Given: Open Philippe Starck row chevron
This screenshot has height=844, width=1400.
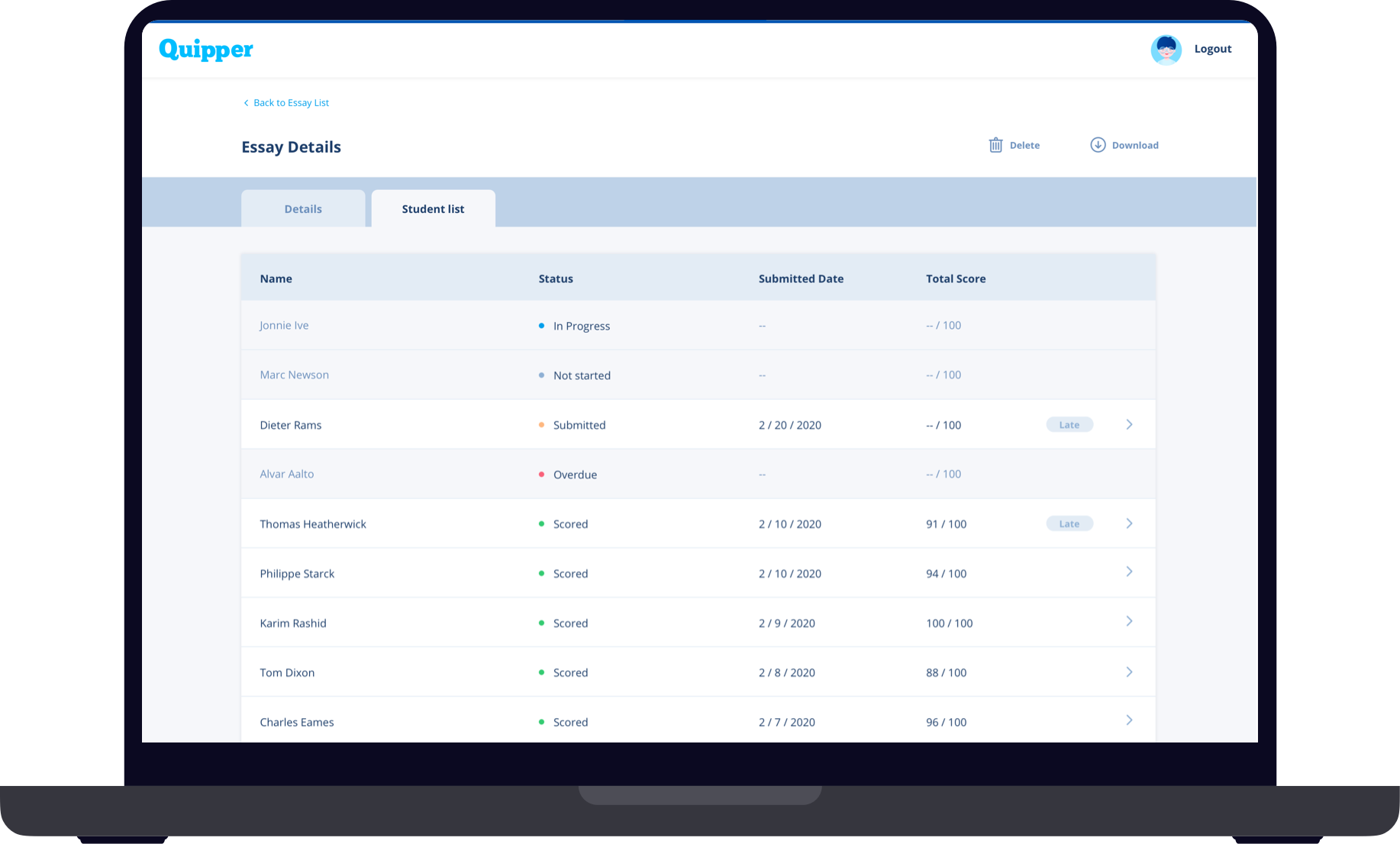Looking at the screenshot, I should (1129, 572).
